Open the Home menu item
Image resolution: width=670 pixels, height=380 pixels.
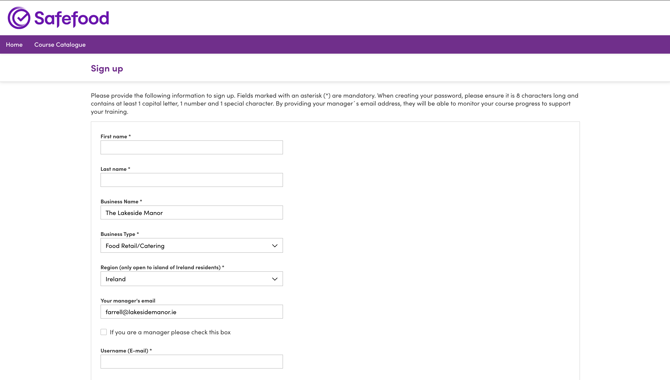point(14,44)
